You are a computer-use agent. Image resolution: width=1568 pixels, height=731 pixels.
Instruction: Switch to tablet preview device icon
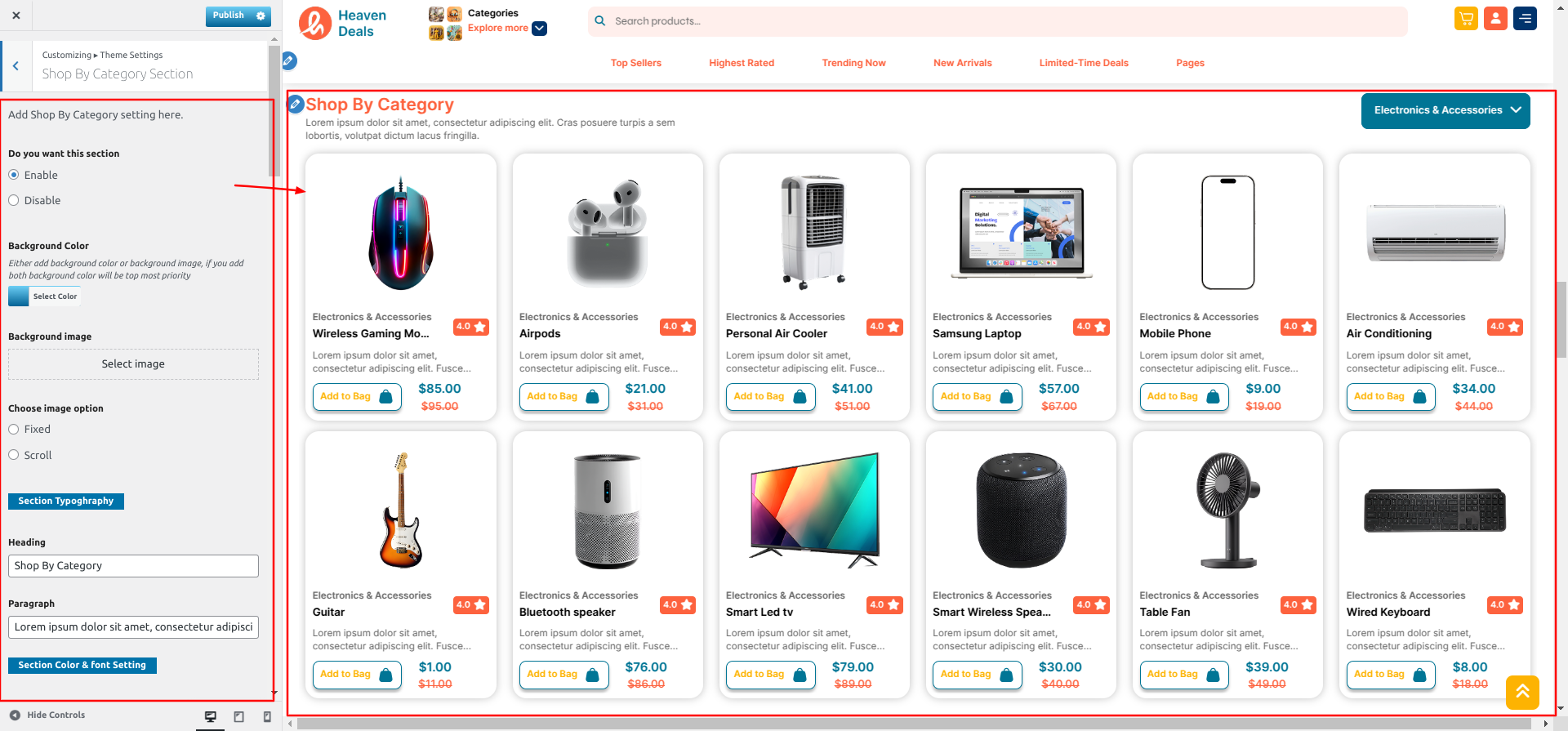click(x=239, y=716)
